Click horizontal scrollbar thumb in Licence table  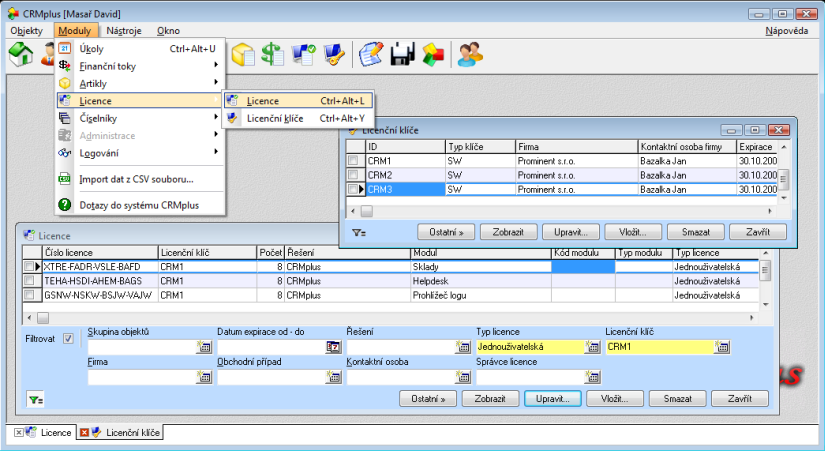[43, 318]
